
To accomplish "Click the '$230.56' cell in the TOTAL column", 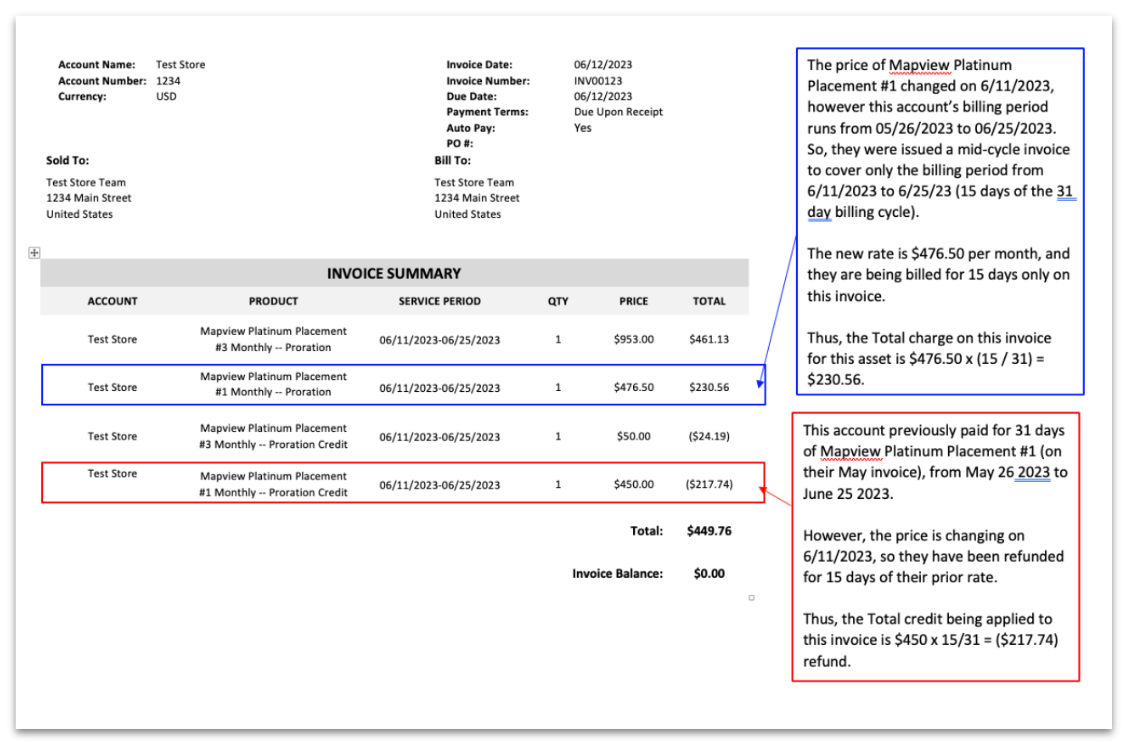I will coord(709,388).
